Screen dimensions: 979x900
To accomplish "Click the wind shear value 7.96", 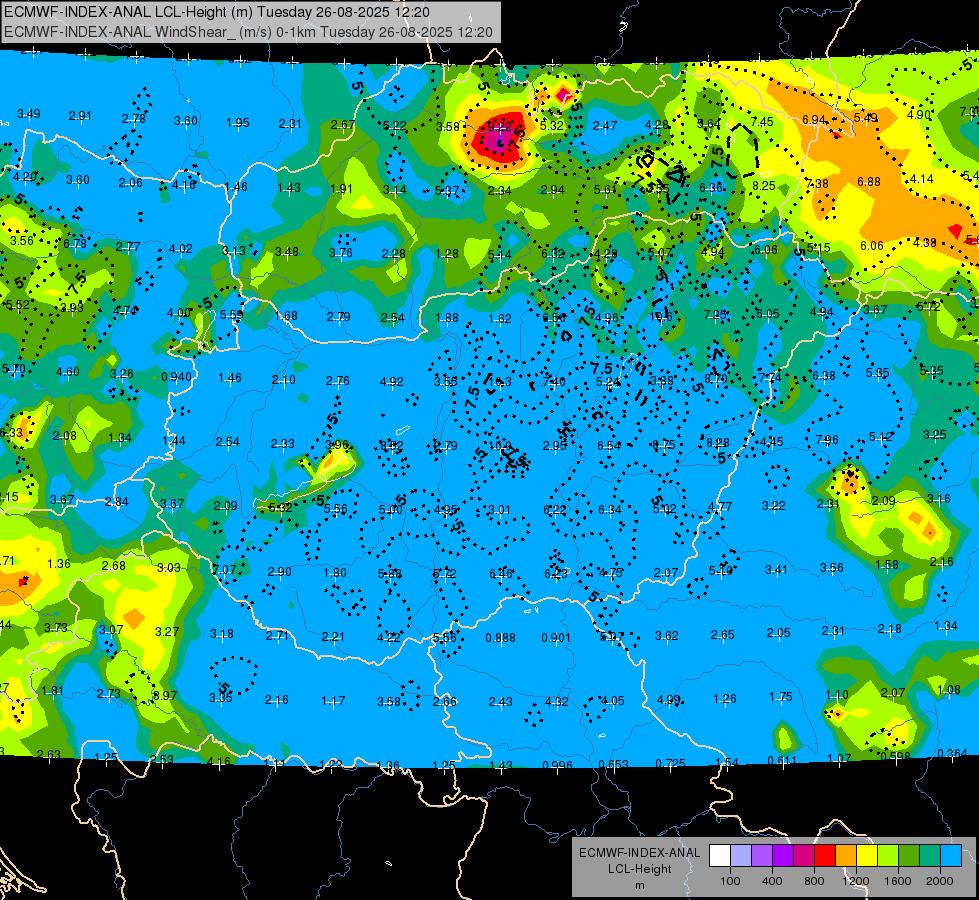I will point(827,440).
